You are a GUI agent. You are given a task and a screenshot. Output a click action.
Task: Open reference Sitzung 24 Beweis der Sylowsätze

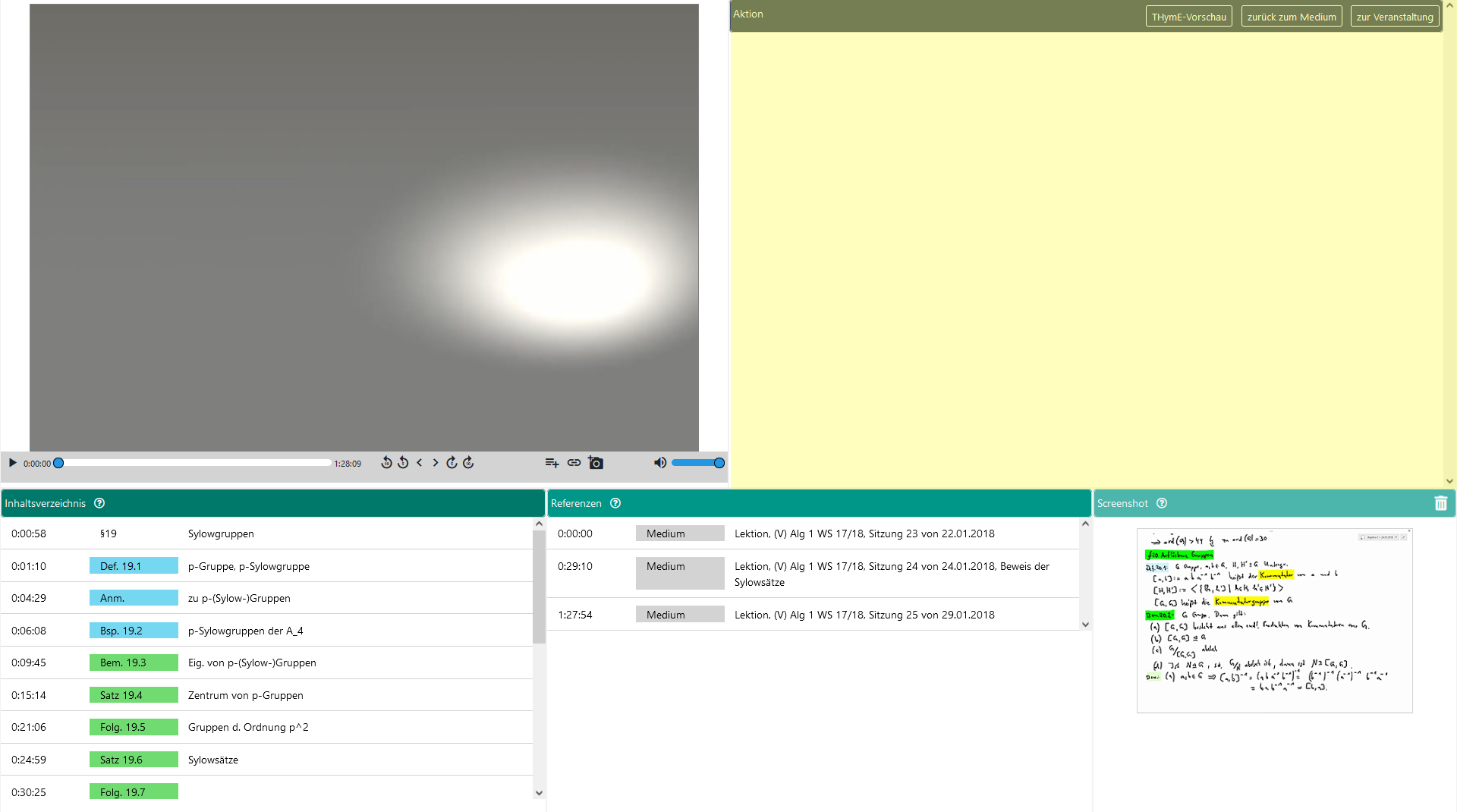tap(813, 574)
